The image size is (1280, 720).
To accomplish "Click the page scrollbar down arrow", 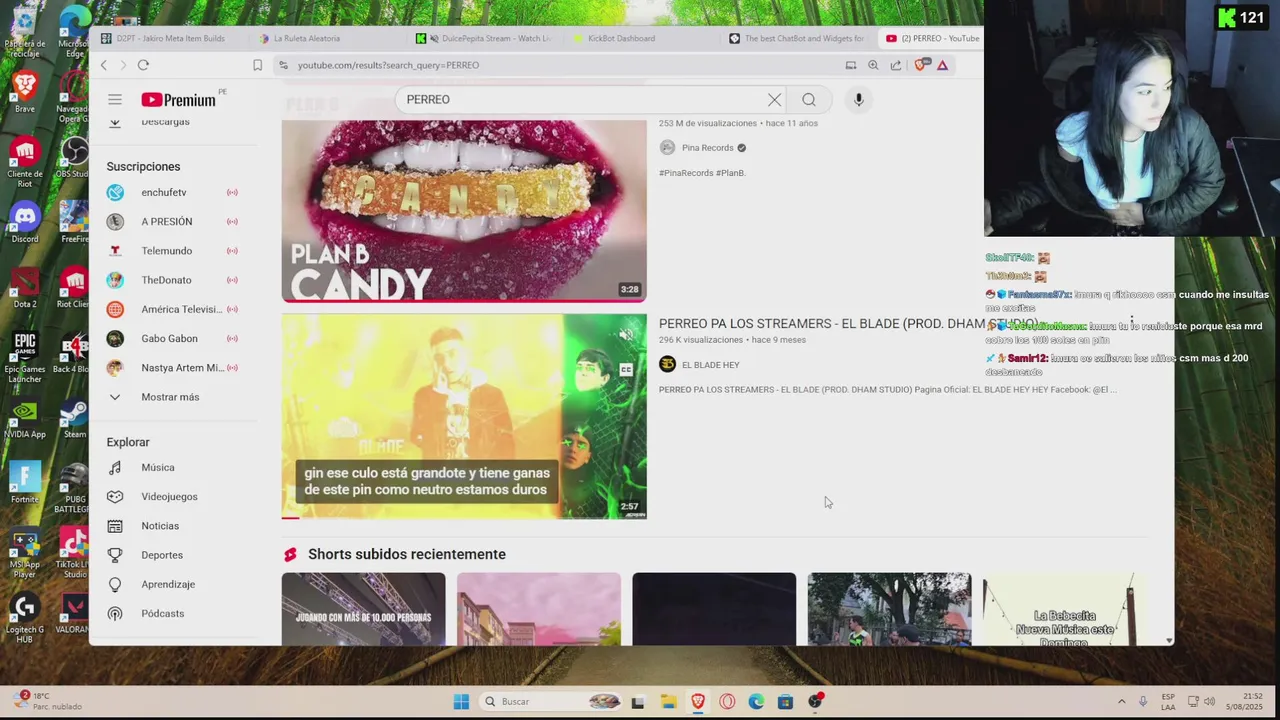I will pos(1169,639).
